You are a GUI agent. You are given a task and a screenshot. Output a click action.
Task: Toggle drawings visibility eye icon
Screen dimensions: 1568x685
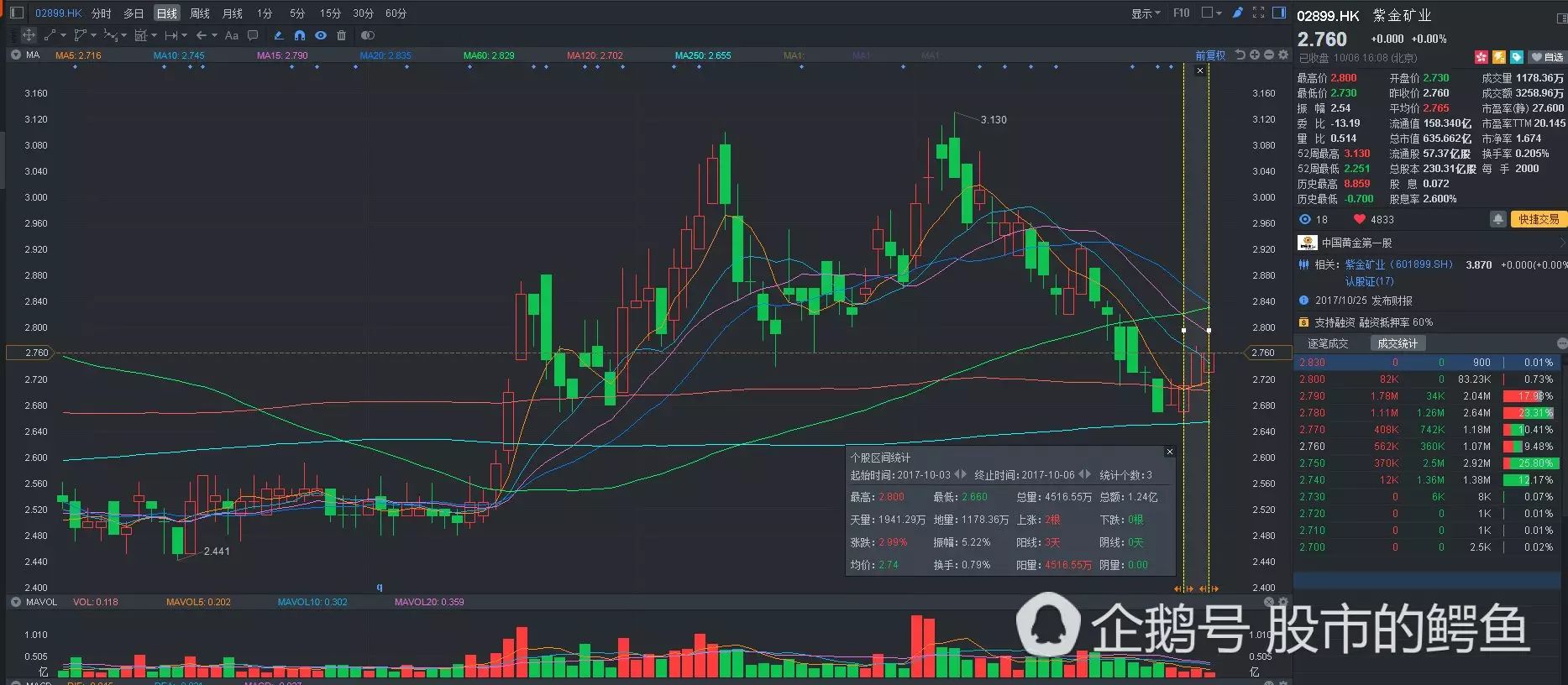tap(320, 35)
